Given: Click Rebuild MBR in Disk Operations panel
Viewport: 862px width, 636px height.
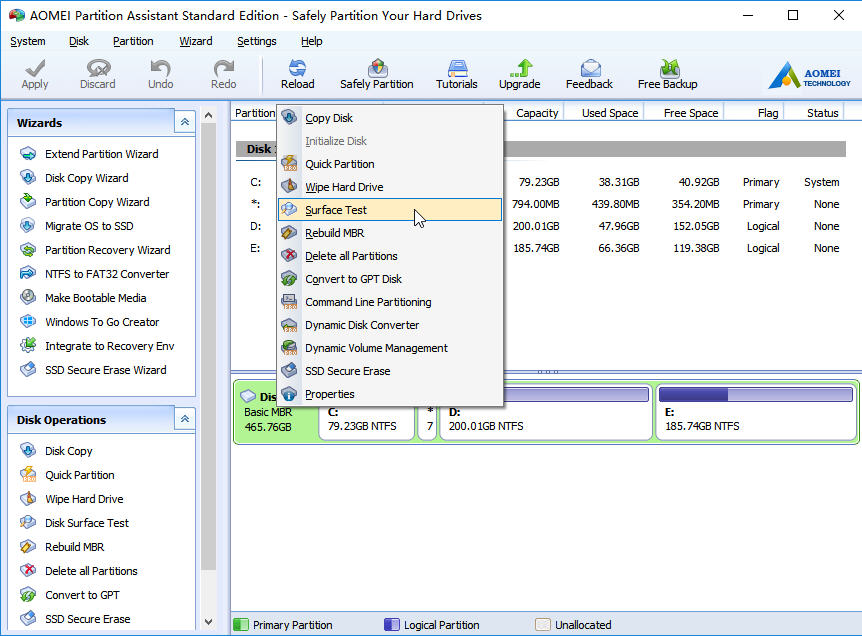Looking at the screenshot, I should coord(75,547).
